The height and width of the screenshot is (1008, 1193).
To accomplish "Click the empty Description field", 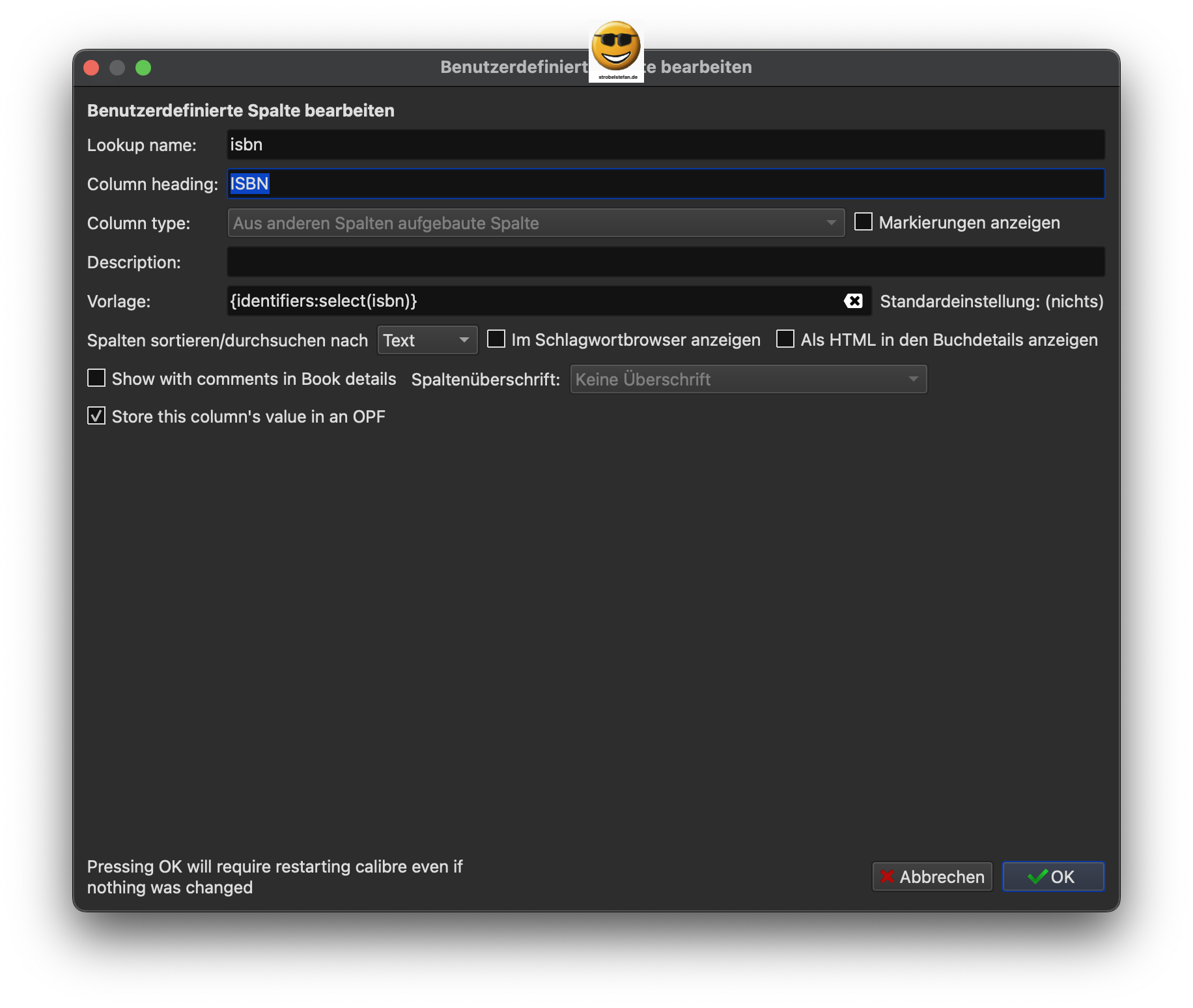I will tap(664, 262).
